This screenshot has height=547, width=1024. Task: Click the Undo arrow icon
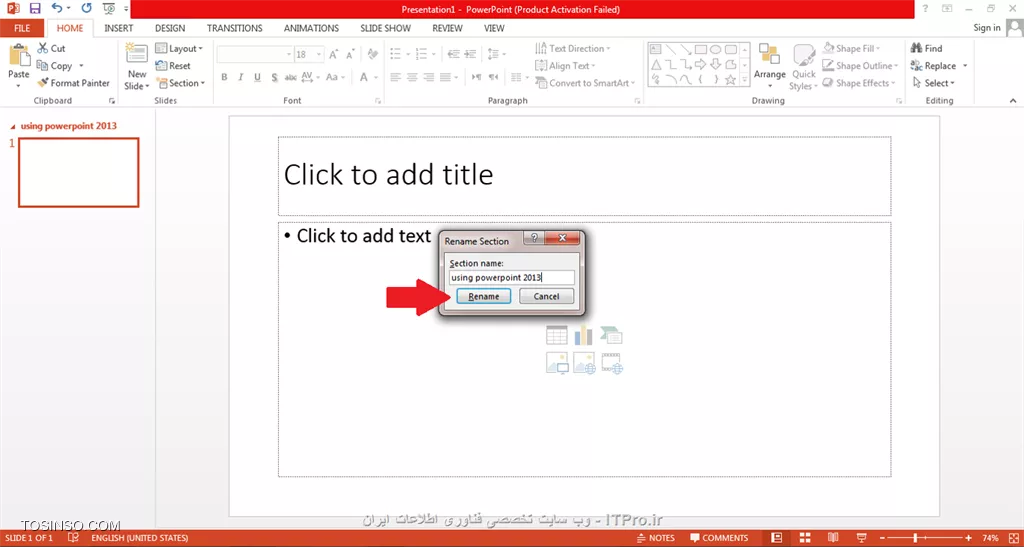[57, 8]
